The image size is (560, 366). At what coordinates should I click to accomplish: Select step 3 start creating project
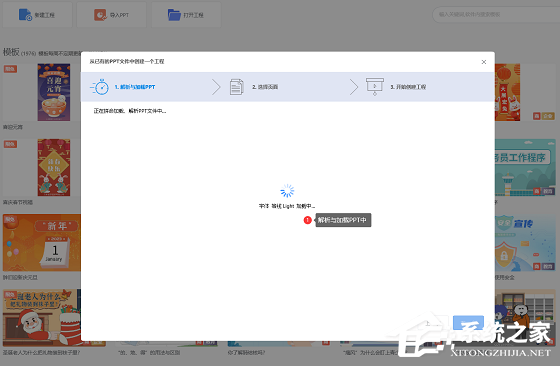408,87
